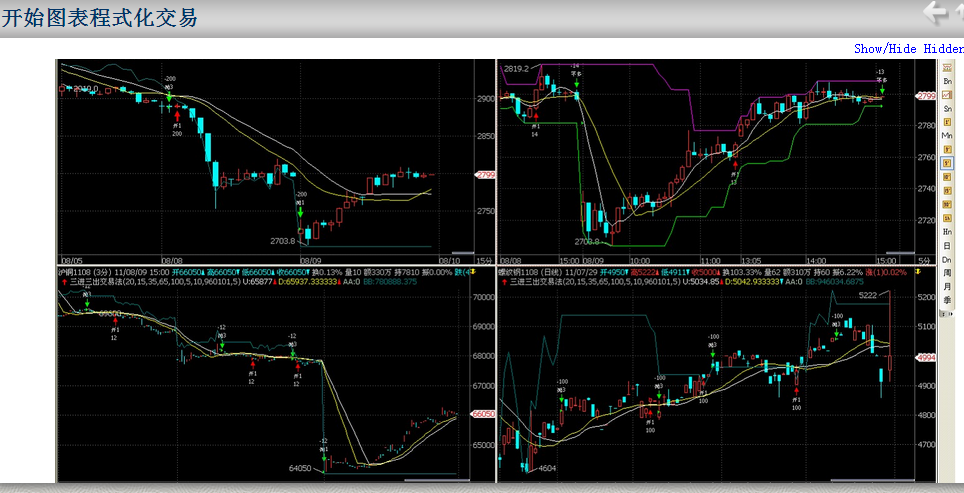Click the tick chart icon atop the period toolbar
Viewport: 964px width, 493px height.
(947, 68)
